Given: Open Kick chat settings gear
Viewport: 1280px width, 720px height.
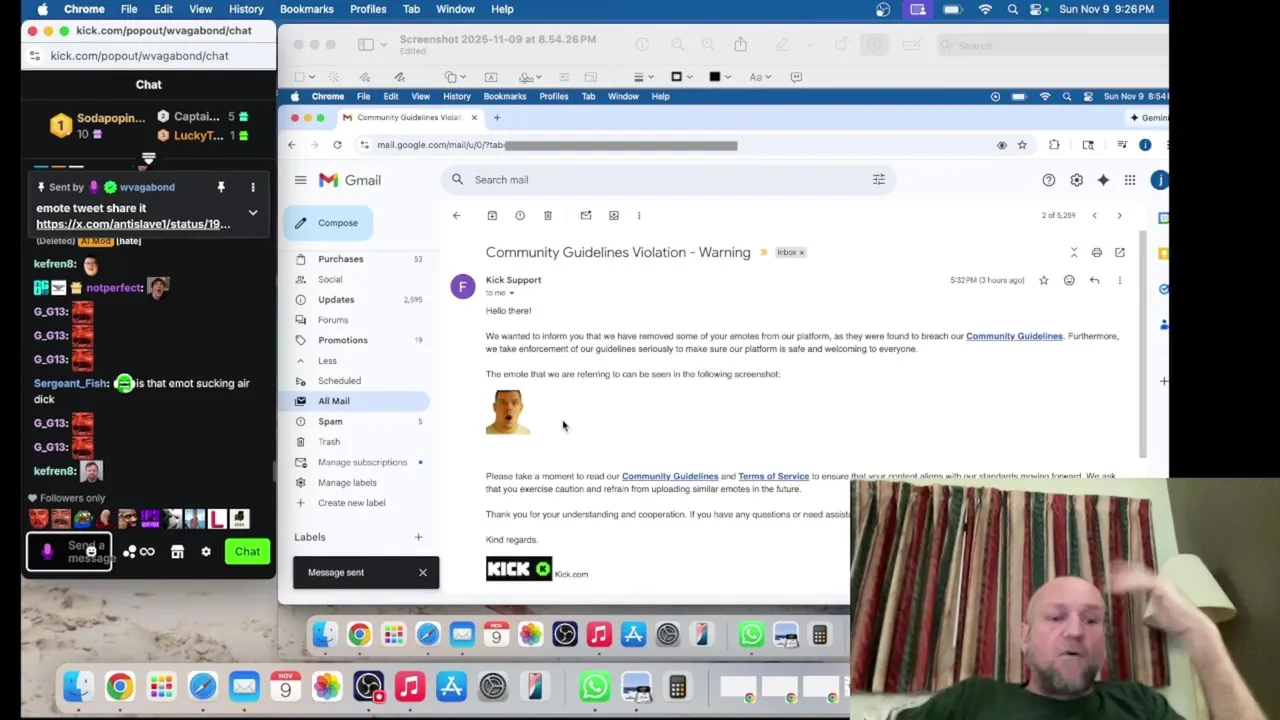Looking at the screenshot, I should coord(206,551).
